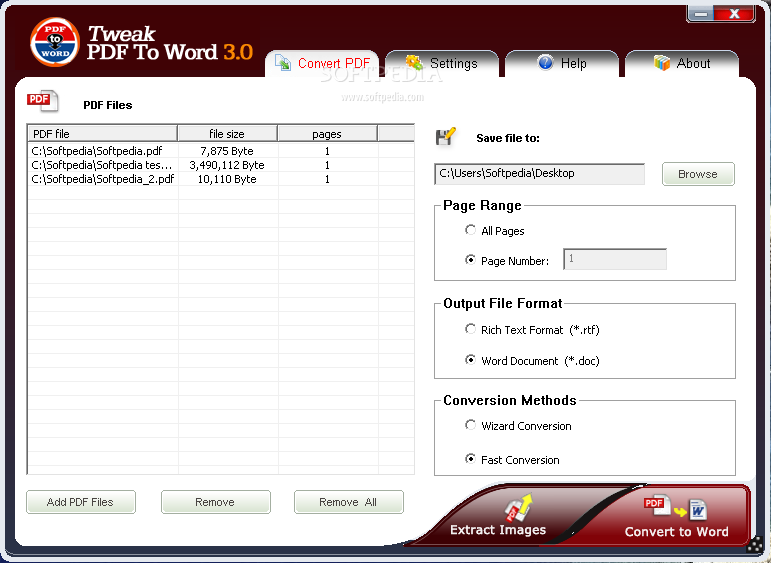Click the Page Number input field
The image size is (771, 563).
[x=615, y=259]
